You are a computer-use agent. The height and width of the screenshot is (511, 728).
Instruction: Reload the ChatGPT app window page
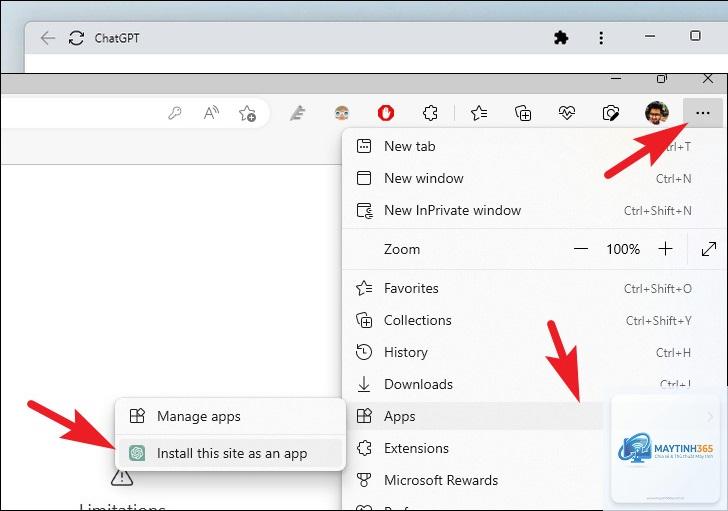coord(76,38)
